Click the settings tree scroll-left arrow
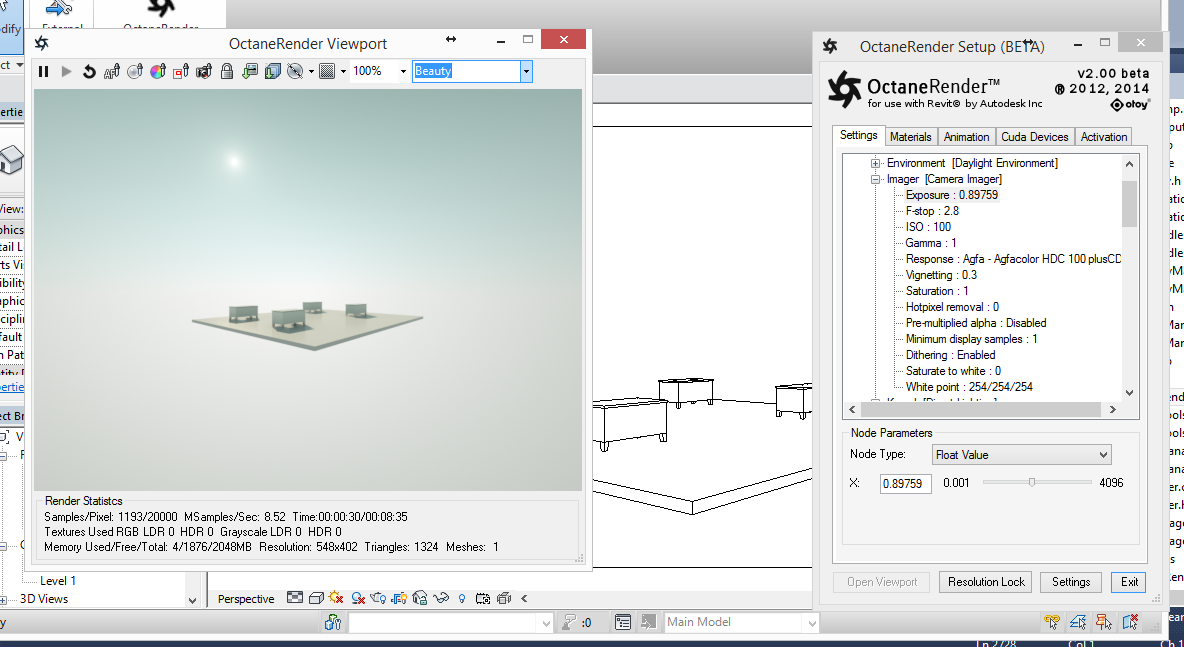Screen dimensions: 1184x647 (x=853, y=409)
